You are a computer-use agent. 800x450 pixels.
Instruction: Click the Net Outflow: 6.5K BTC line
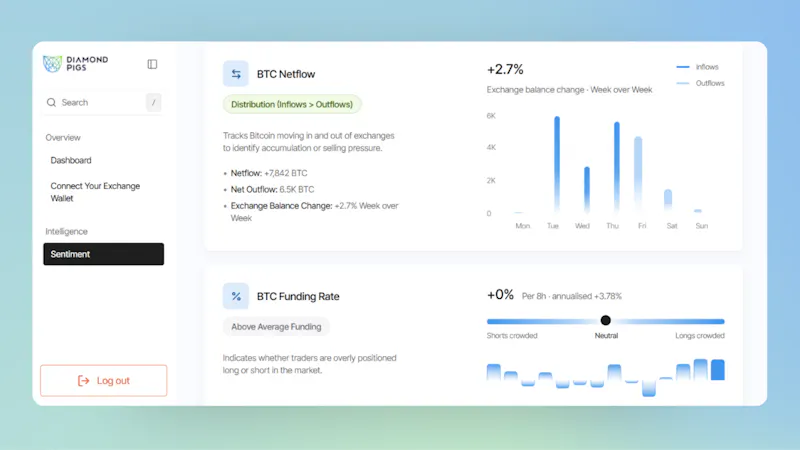click(x=272, y=189)
